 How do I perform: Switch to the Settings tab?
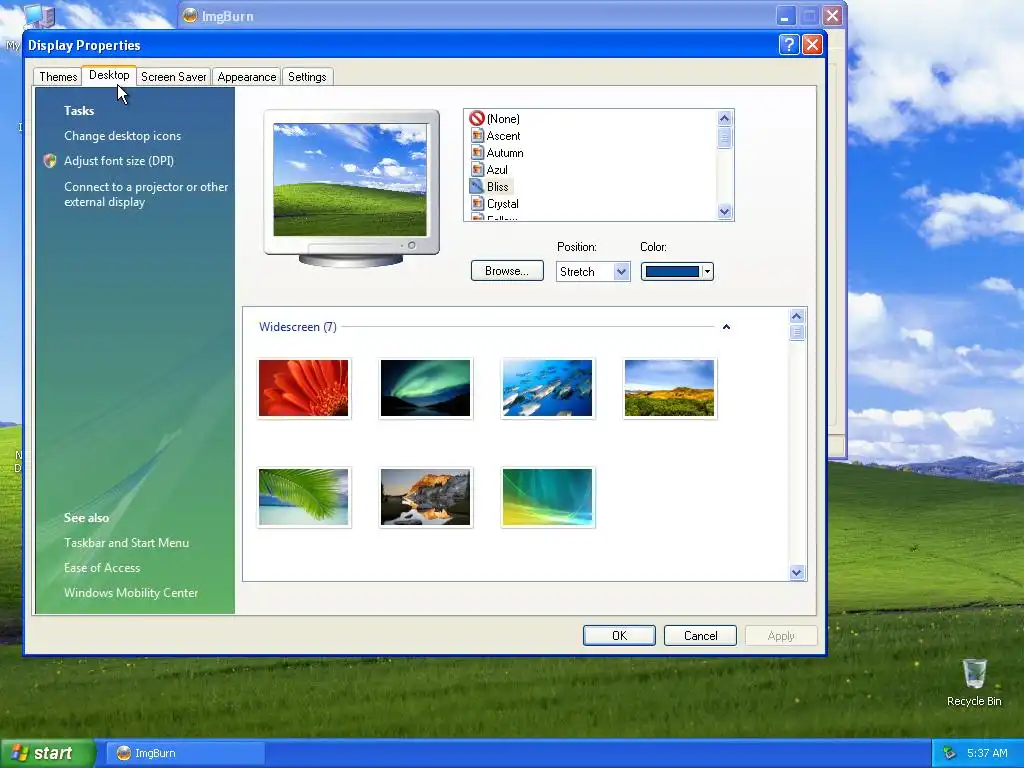click(307, 76)
